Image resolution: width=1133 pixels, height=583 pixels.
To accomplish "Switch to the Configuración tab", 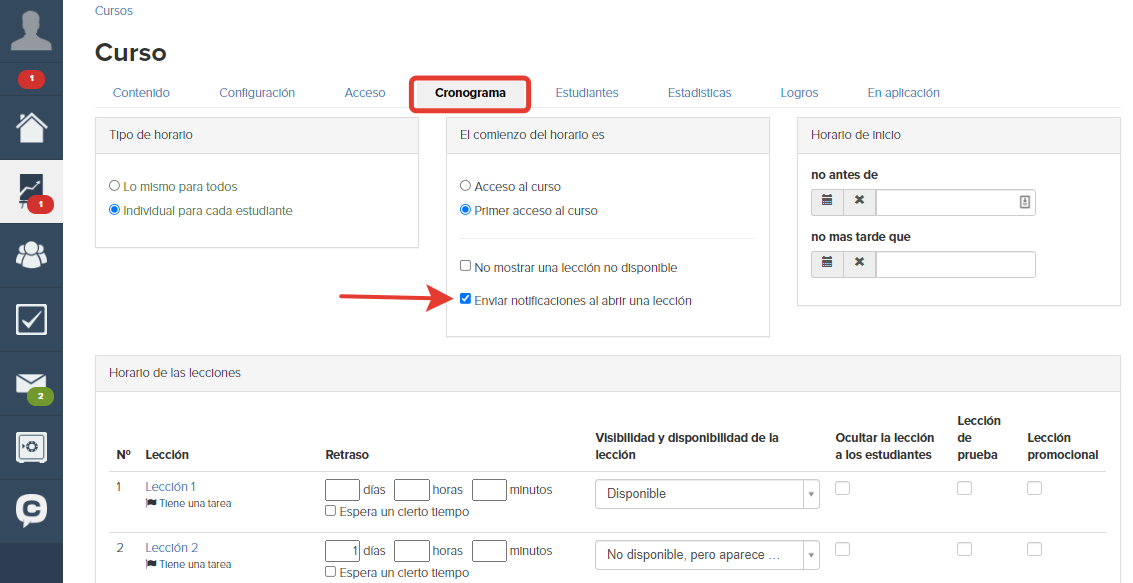I will click(x=257, y=92).
